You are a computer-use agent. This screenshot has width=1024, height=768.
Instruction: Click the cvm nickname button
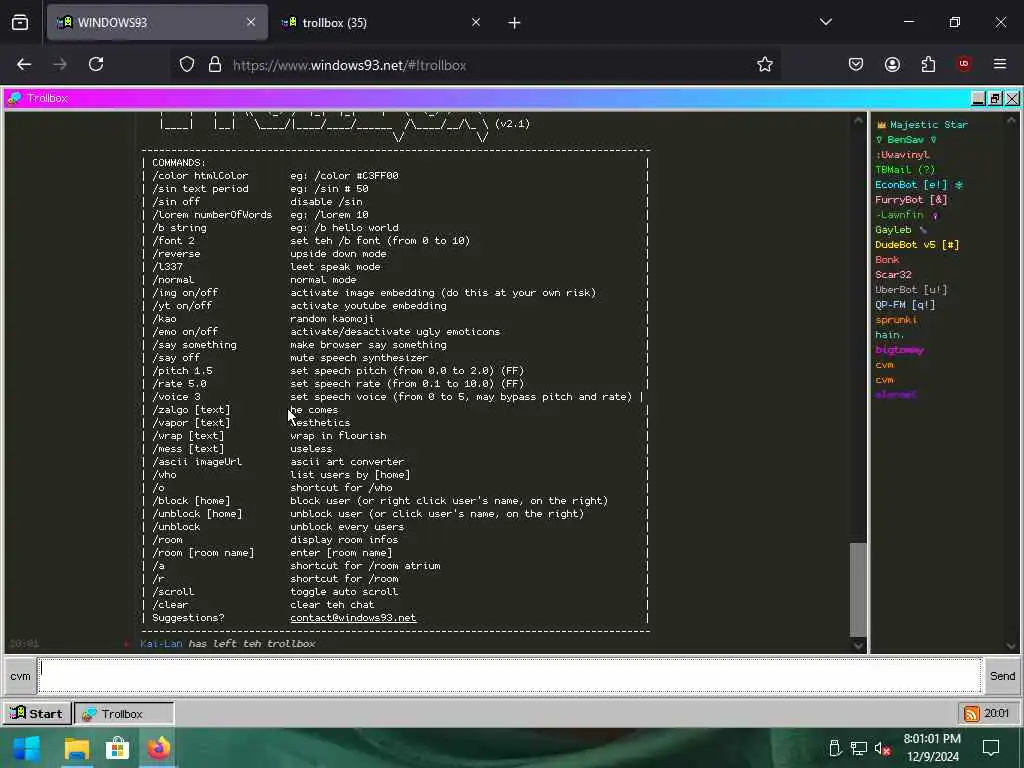20,676
